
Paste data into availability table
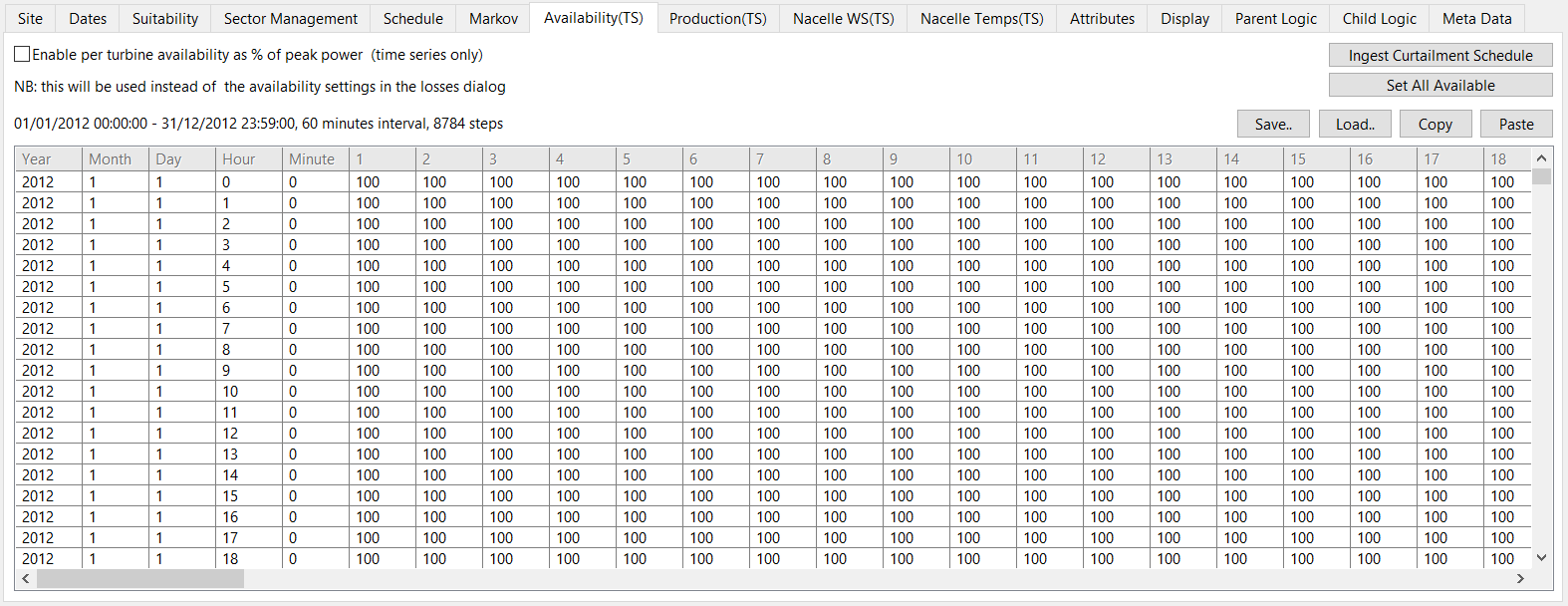pos(1516,124)
